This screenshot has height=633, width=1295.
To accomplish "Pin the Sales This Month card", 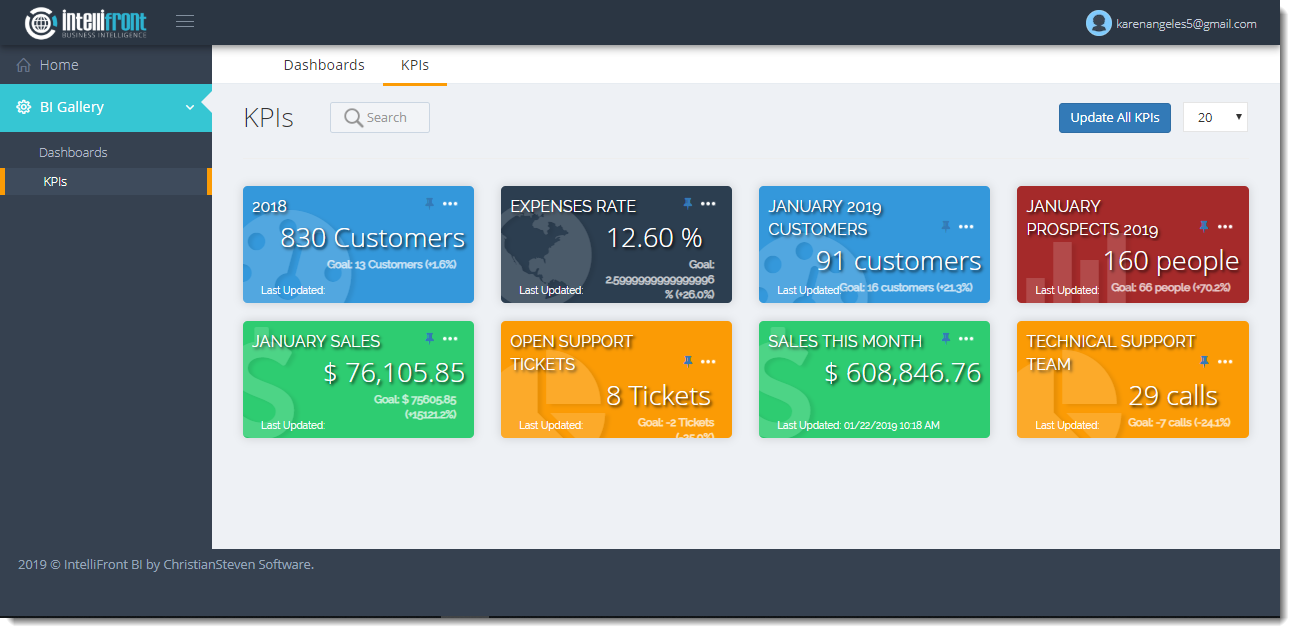I will [946, 339].
